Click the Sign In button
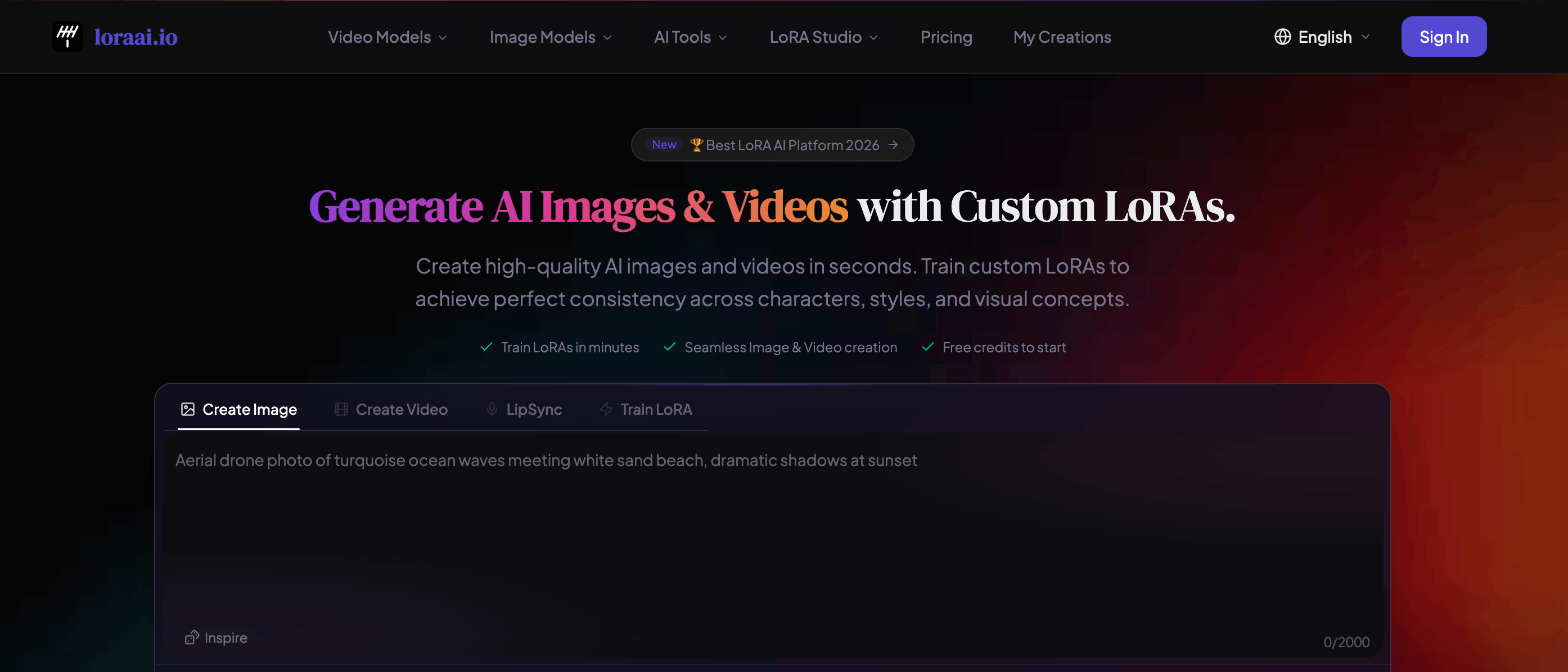Screen dimensions: 1568x672 pyautogui.click(x=1443, y=37)
